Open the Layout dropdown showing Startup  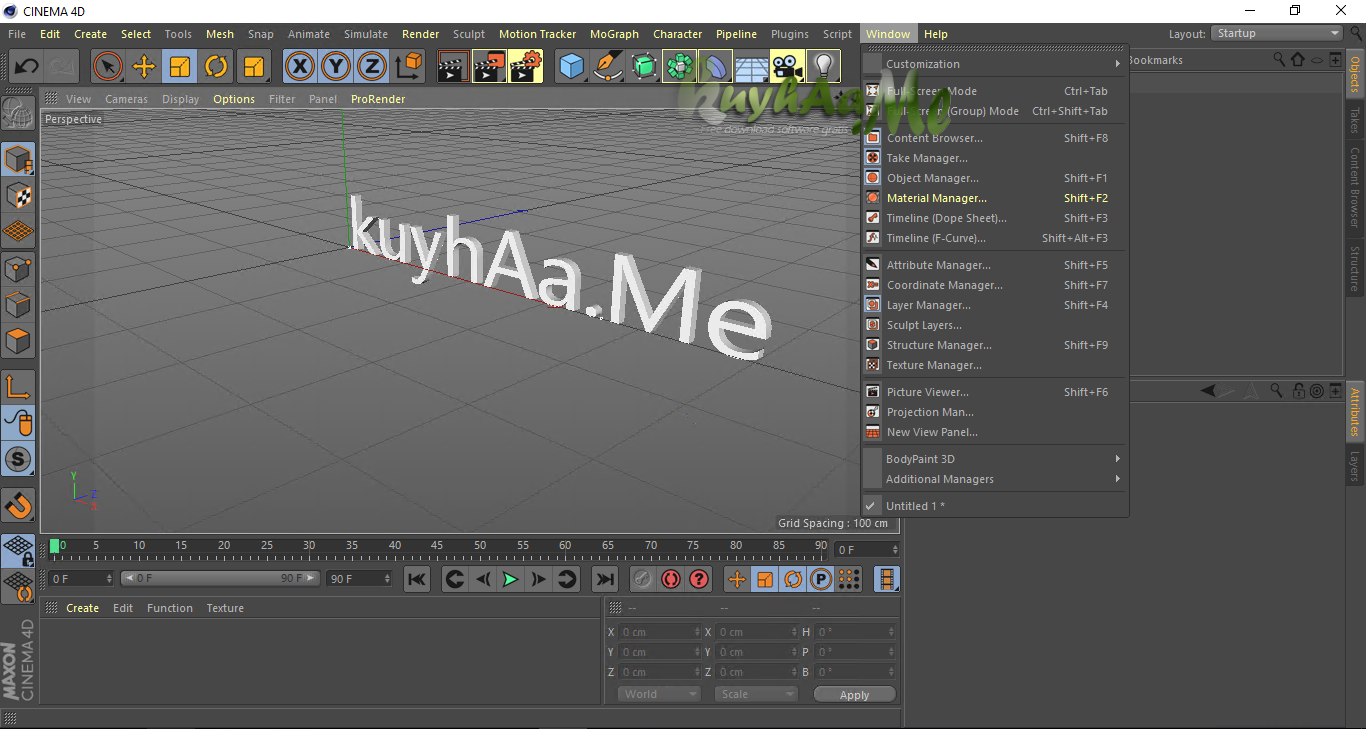[1277, 33]
